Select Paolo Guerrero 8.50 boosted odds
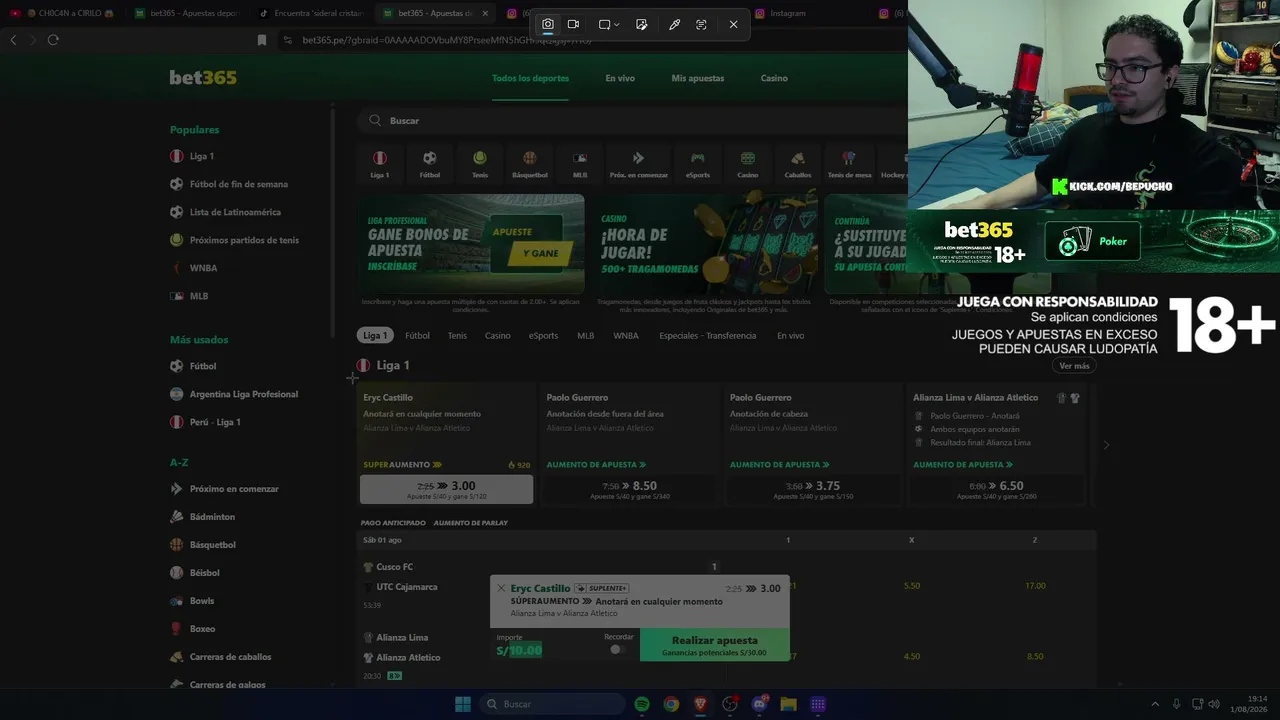1280x720 pixels. tap(630, 489)
